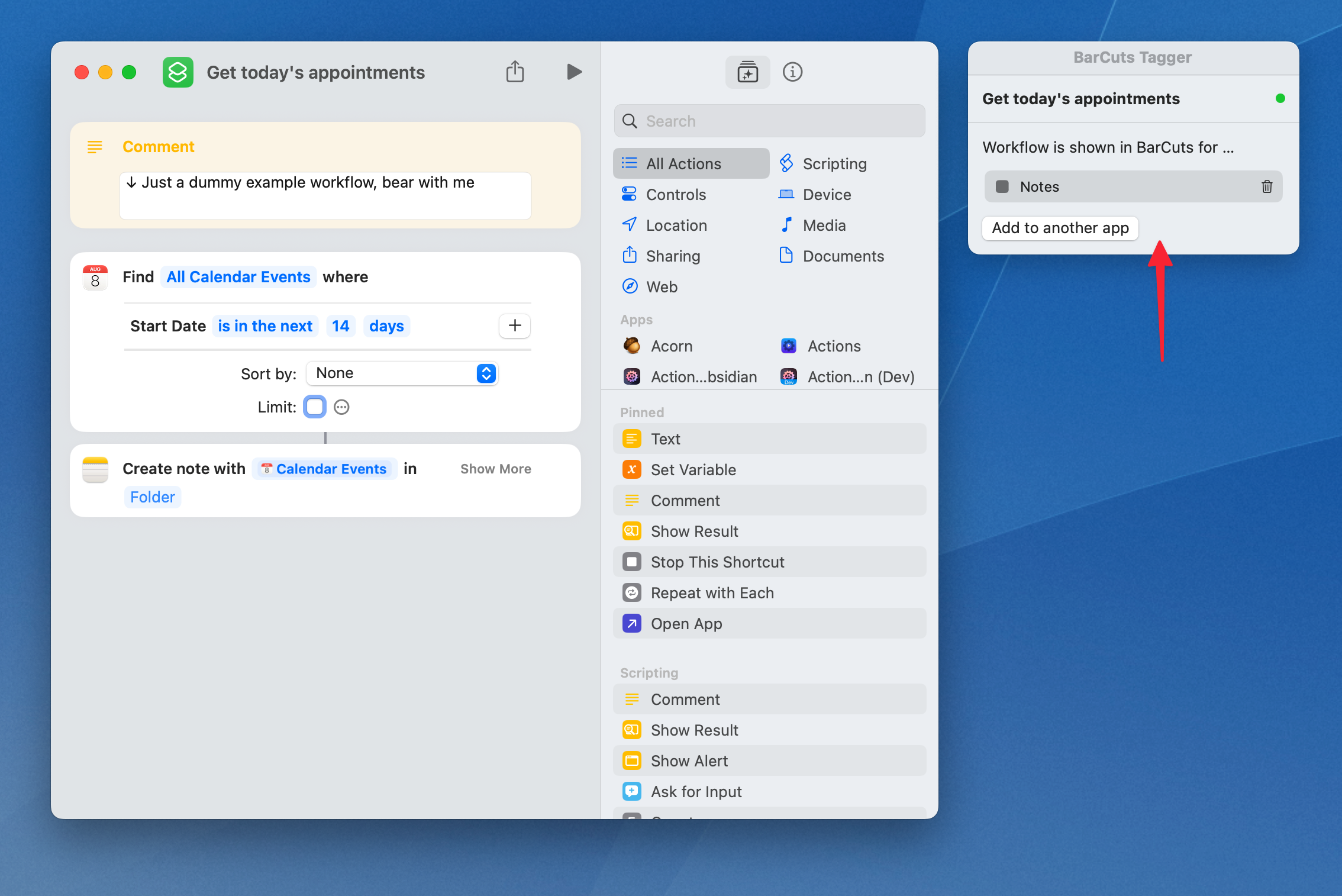Viewport: 1342px width, 896px height.
Task: Select the pinned Repeat with Each action
Action: coord(712,592)
